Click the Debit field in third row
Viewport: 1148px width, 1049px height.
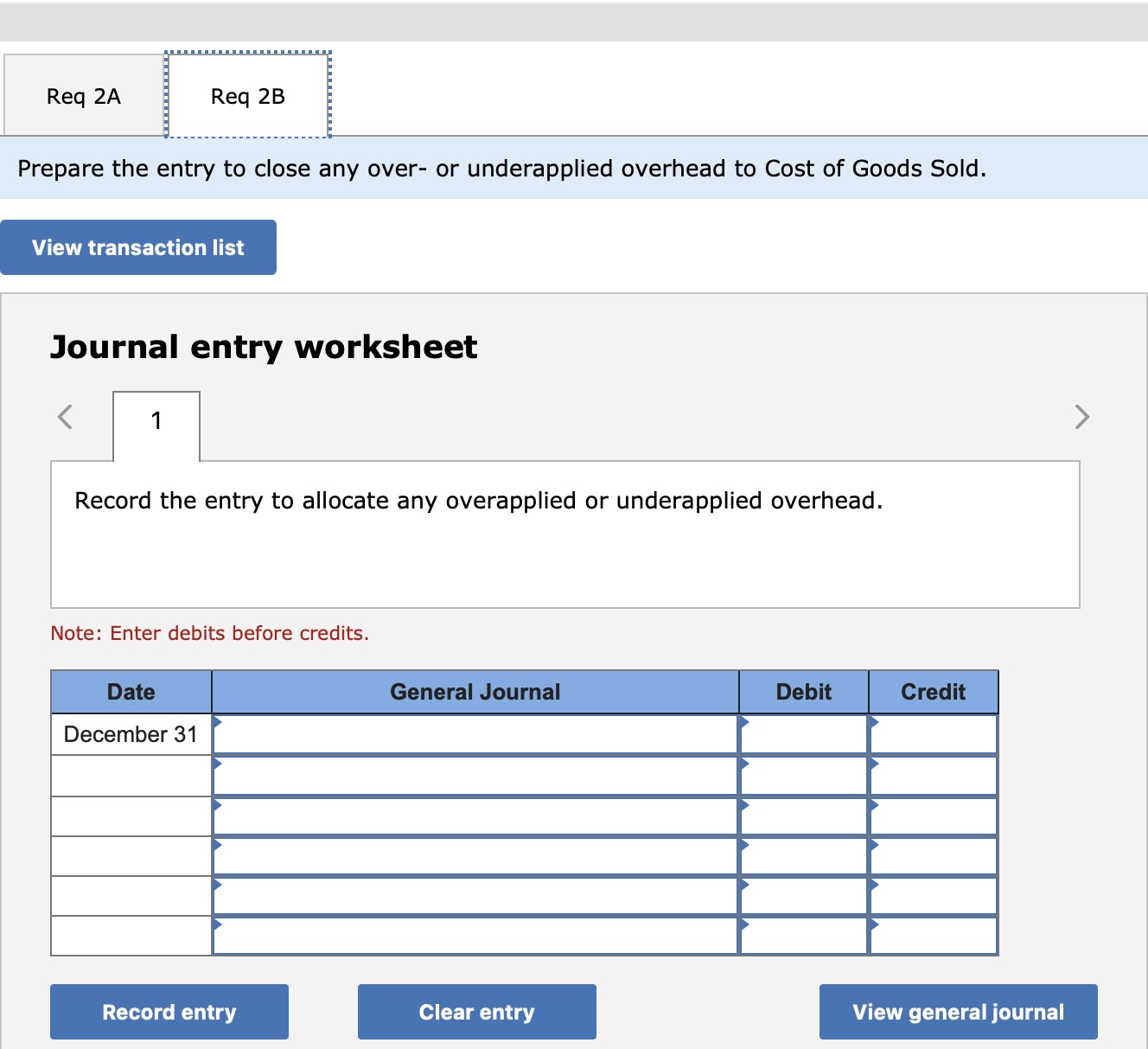(804, 816)
